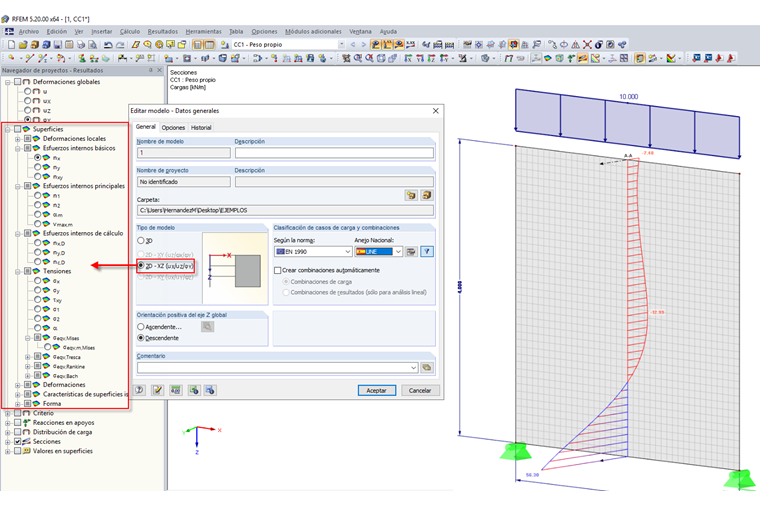Screen dimensions: 760x505
Task: Click the Aceptar button
Action: (377, 391)
